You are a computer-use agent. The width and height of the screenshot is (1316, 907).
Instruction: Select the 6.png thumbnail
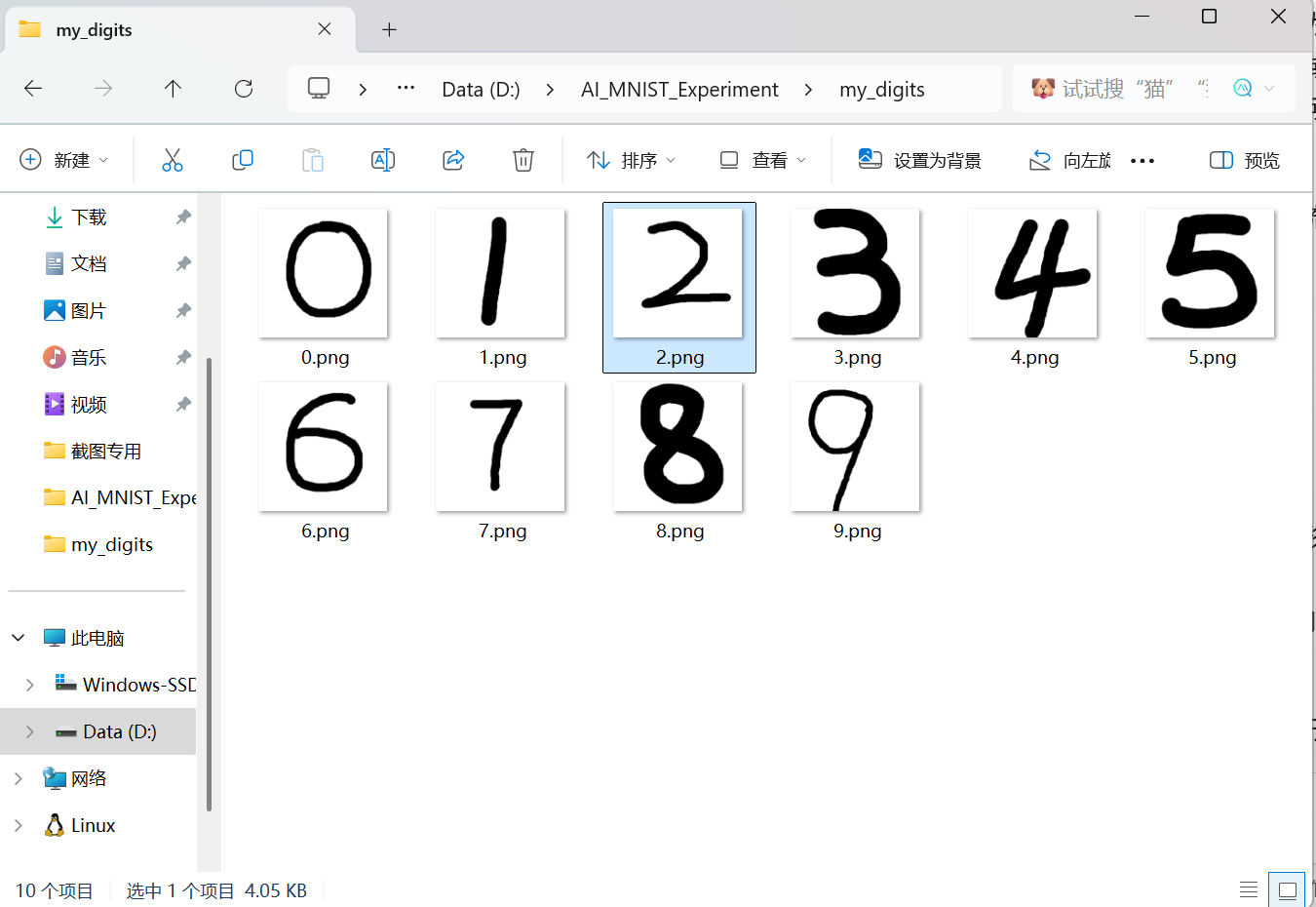coord(324,447)
